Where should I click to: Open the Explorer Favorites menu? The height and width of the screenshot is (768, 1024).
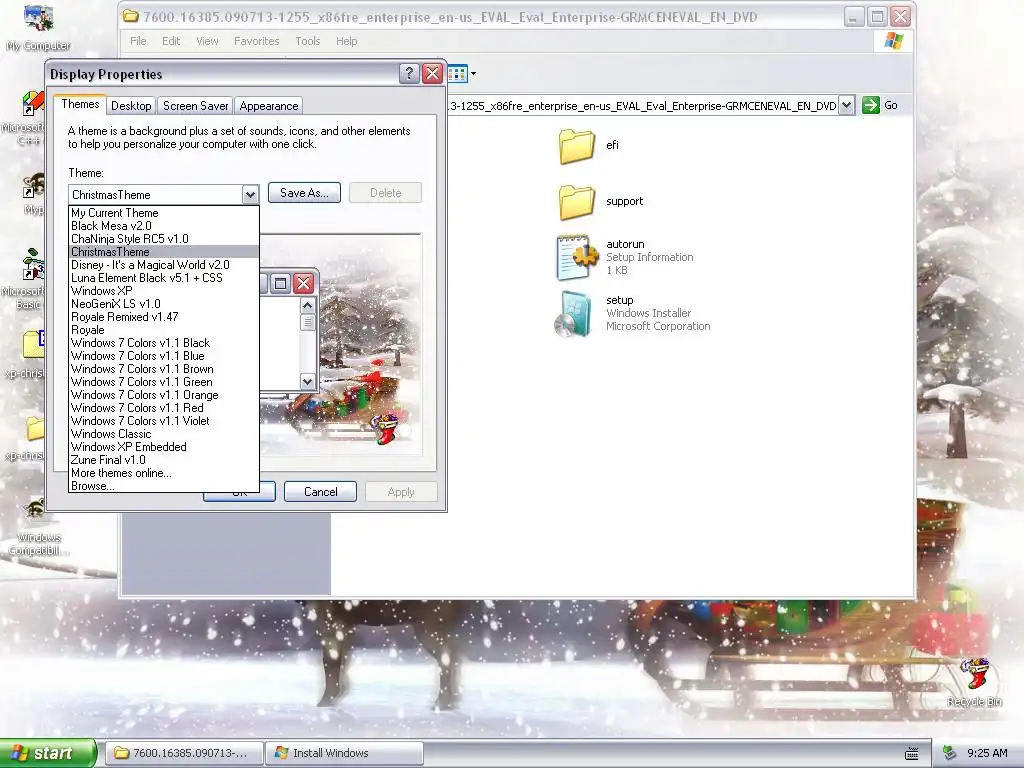(x=257, y=41)
